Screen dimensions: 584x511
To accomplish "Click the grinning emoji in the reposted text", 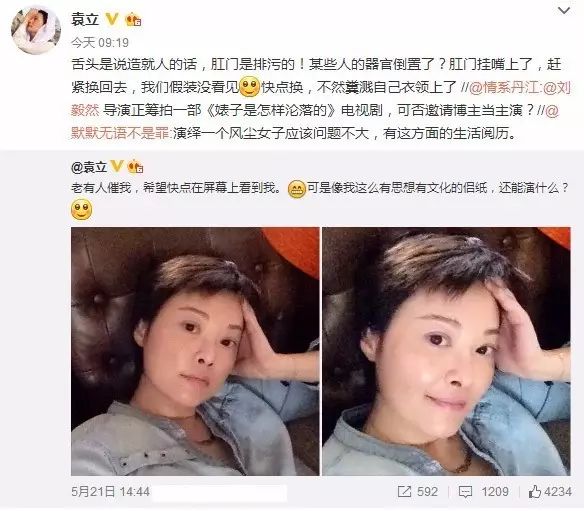I will [x=297, y=189].
